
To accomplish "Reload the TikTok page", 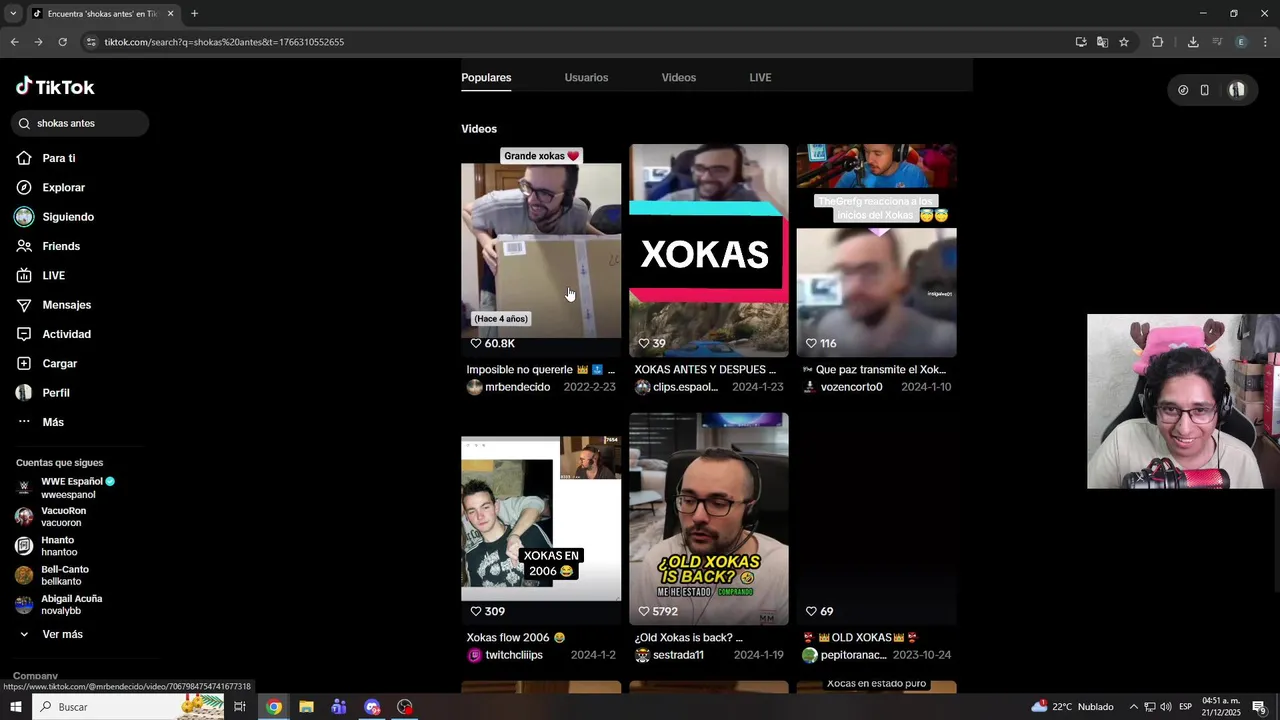I will click(x=62, y=42).
